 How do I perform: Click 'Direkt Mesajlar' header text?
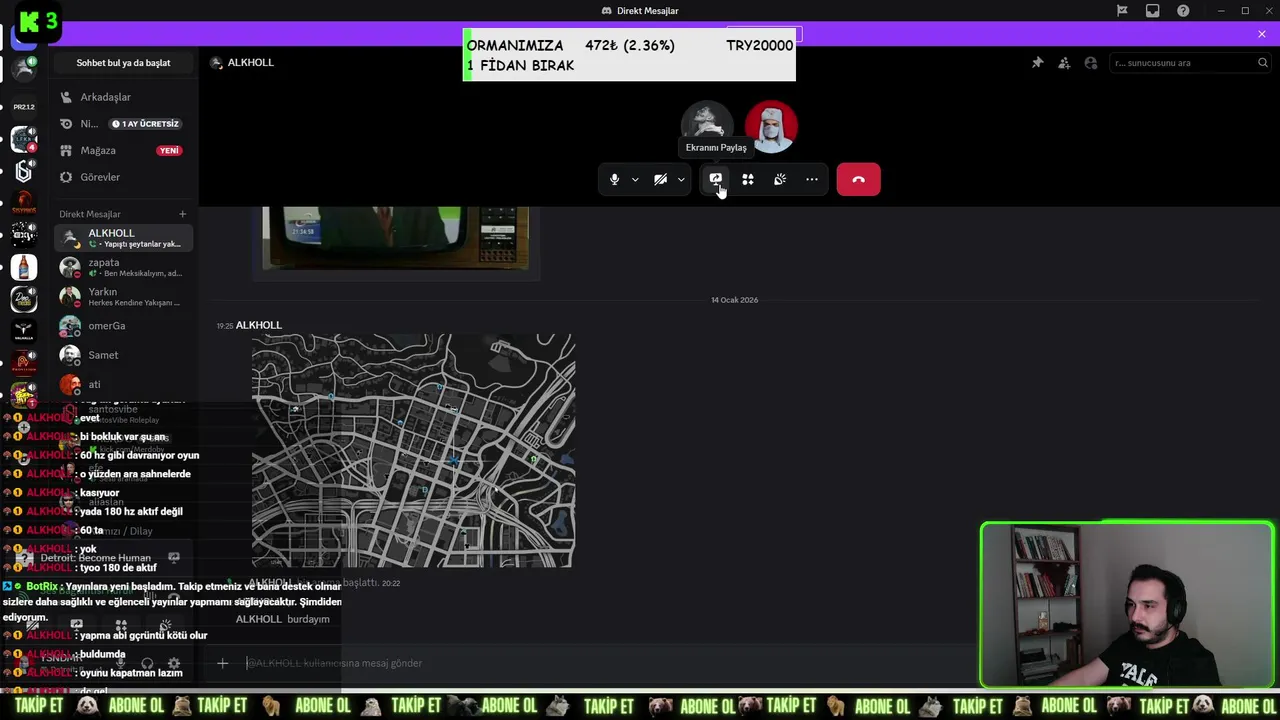pyautogui.click(x=90, y=214)
